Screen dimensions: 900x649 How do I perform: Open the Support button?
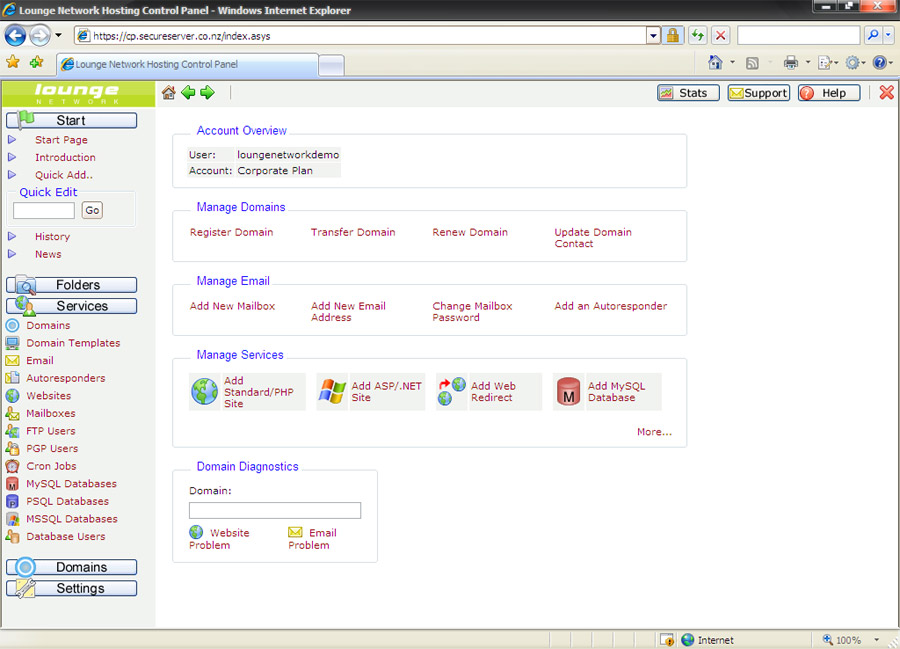click(x=758, y=93)
